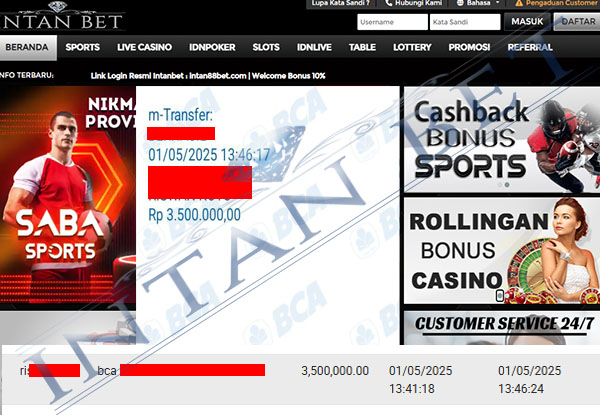
Task: Click the DAFTAR register button
Action: coord(577,21)
